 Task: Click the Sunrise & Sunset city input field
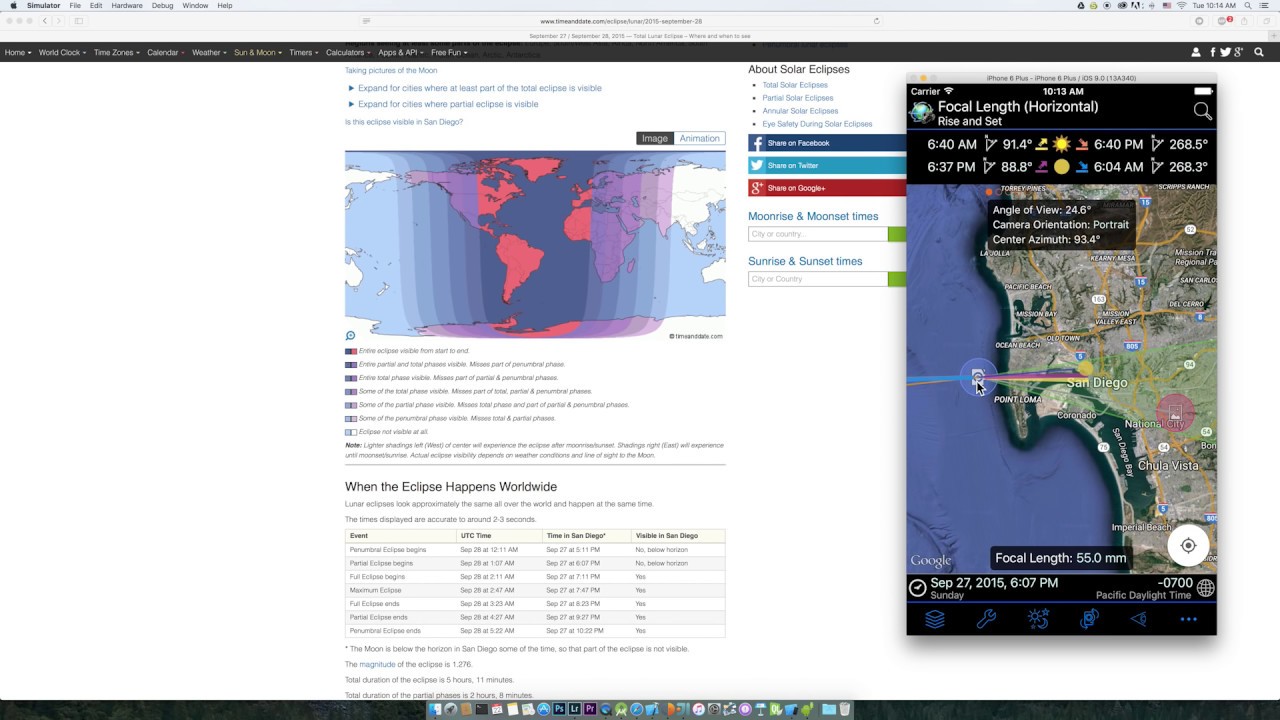(817, 279)
